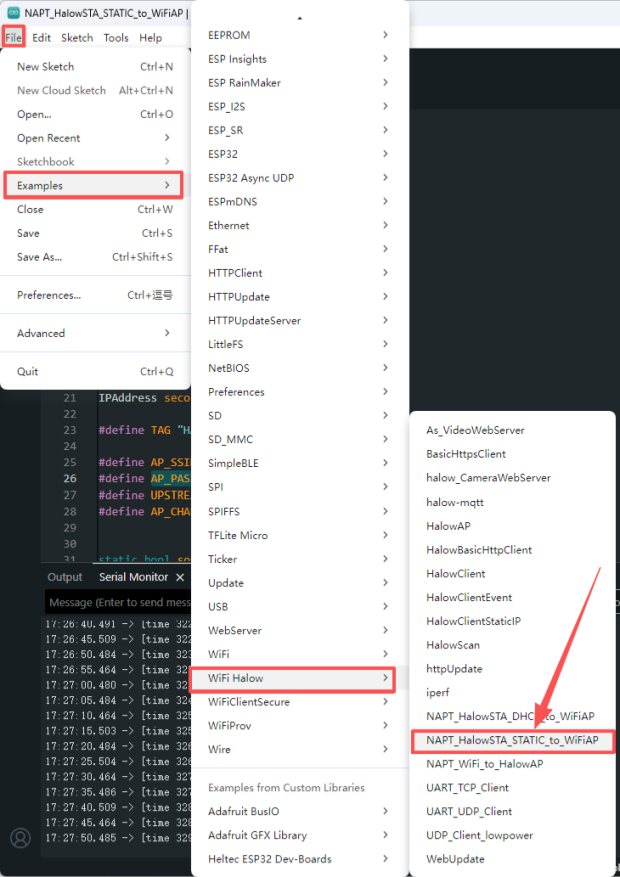The width and height of the screenshot is (620, 877).
Task: Select the HalowAP example
Action: coord(512,526)
